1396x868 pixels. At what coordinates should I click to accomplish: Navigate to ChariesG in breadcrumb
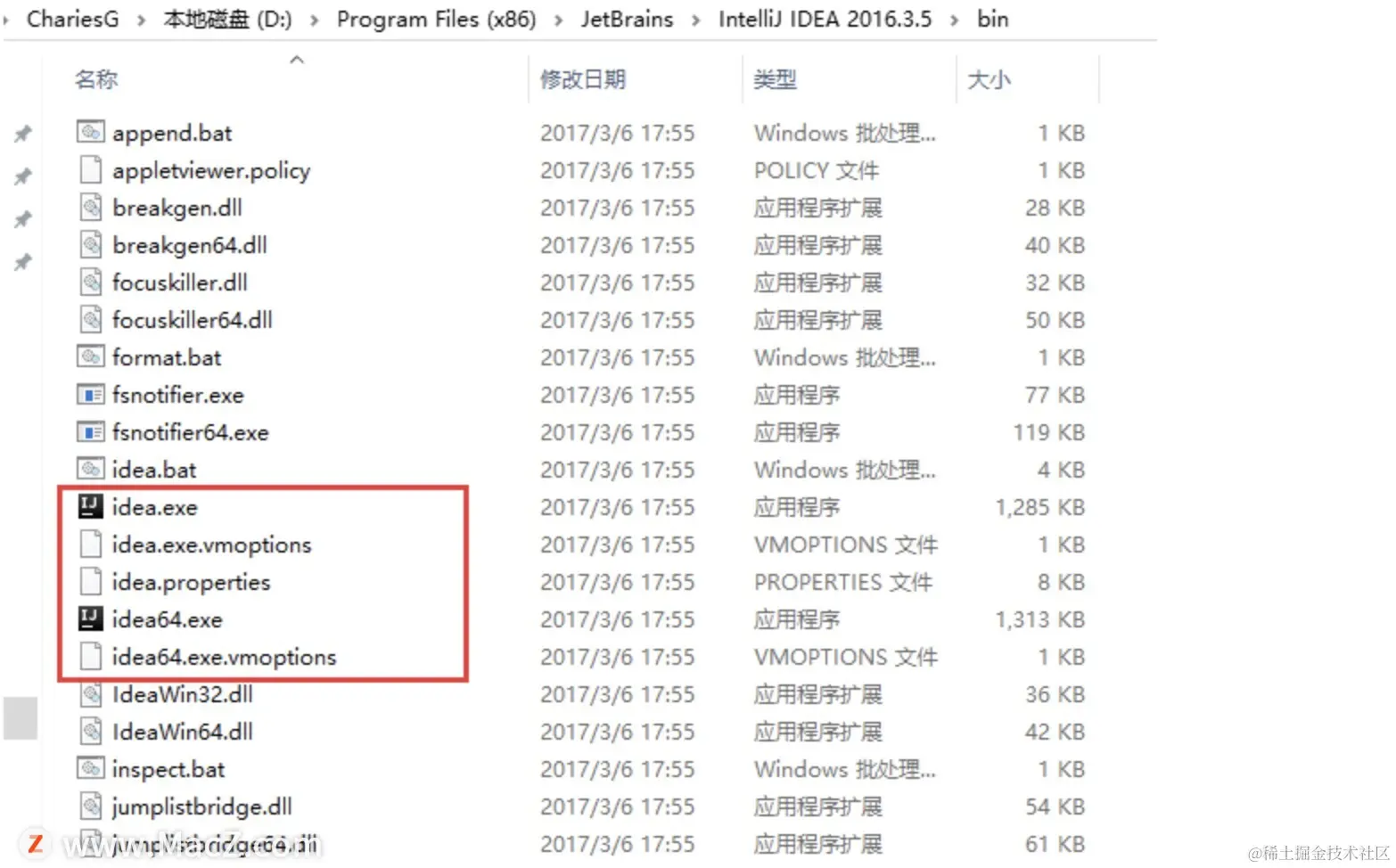tap(72, 19)
